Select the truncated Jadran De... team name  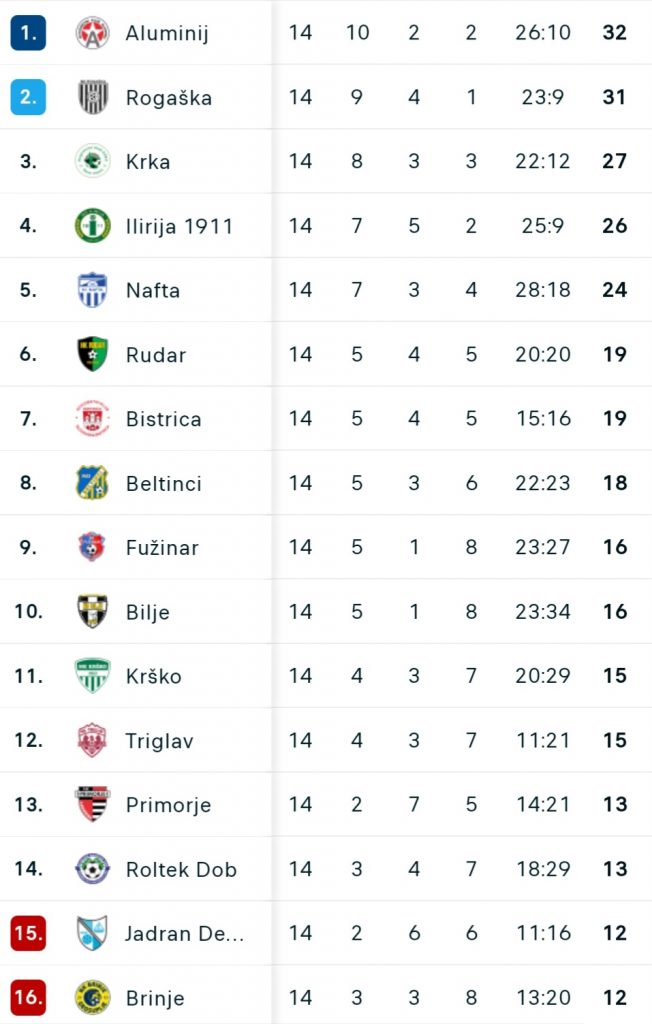coord(185,933)
